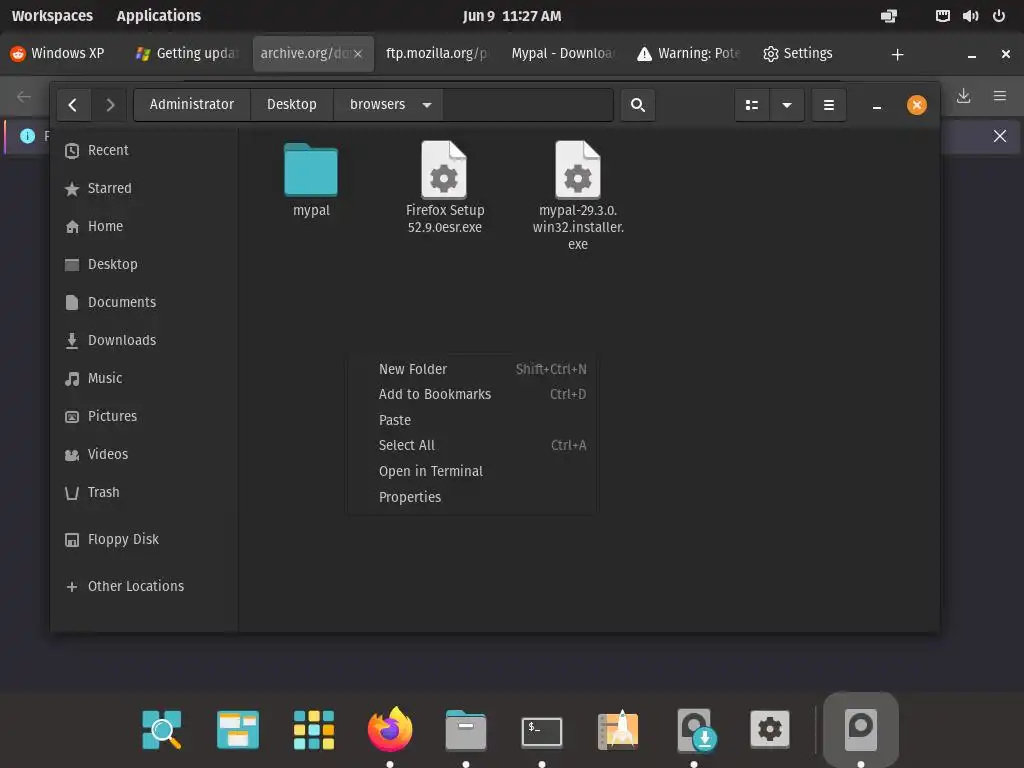Viewport: 1024px width, 768px height.
Task: Choose Select All from context menu
Action: click(x=472, y=445)
